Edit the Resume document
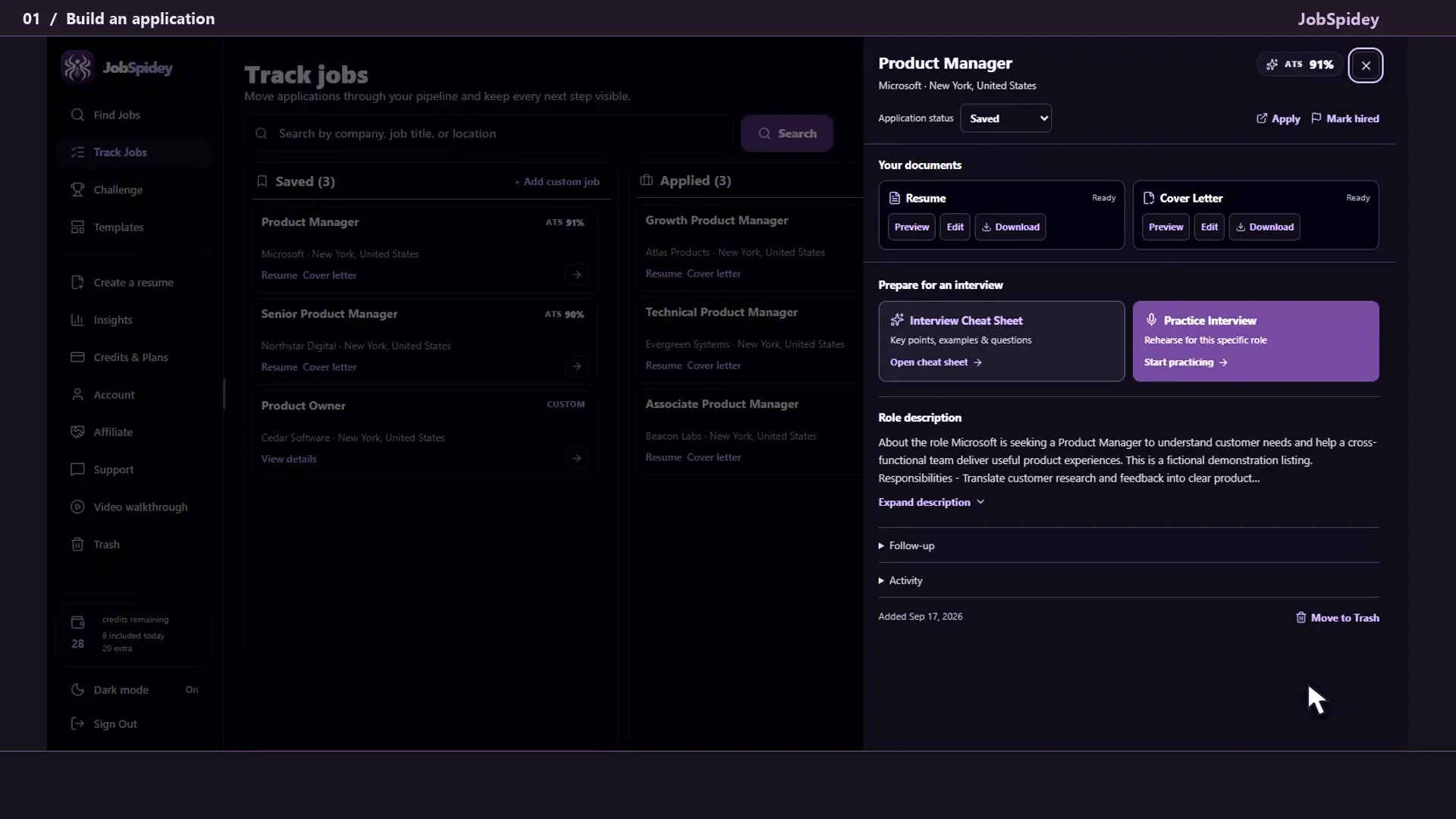 coord(955,227)
